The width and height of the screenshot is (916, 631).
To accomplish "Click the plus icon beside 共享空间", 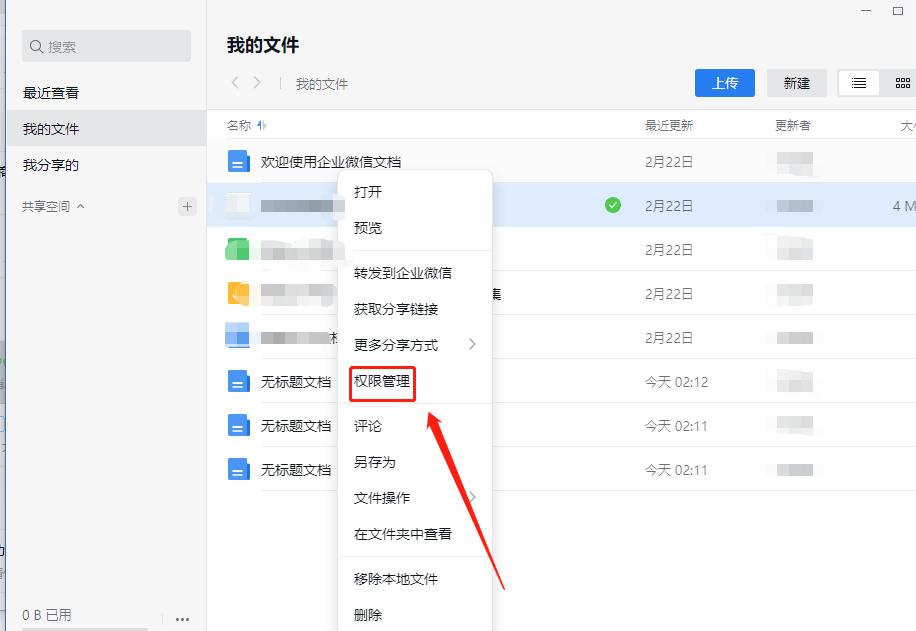I will (187, 207).
